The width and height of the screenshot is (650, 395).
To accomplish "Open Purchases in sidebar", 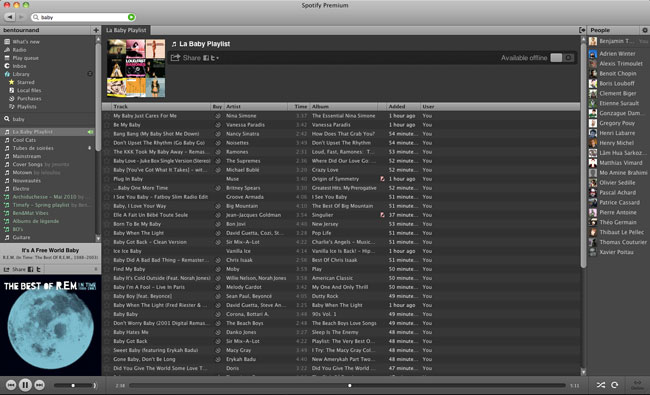I will [x=29, y=99].
